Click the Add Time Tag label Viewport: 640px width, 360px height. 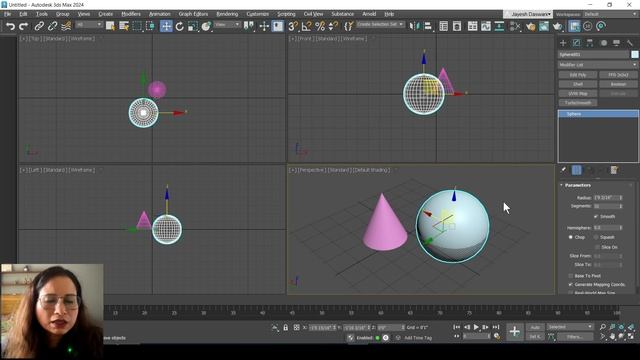(418, 338)
